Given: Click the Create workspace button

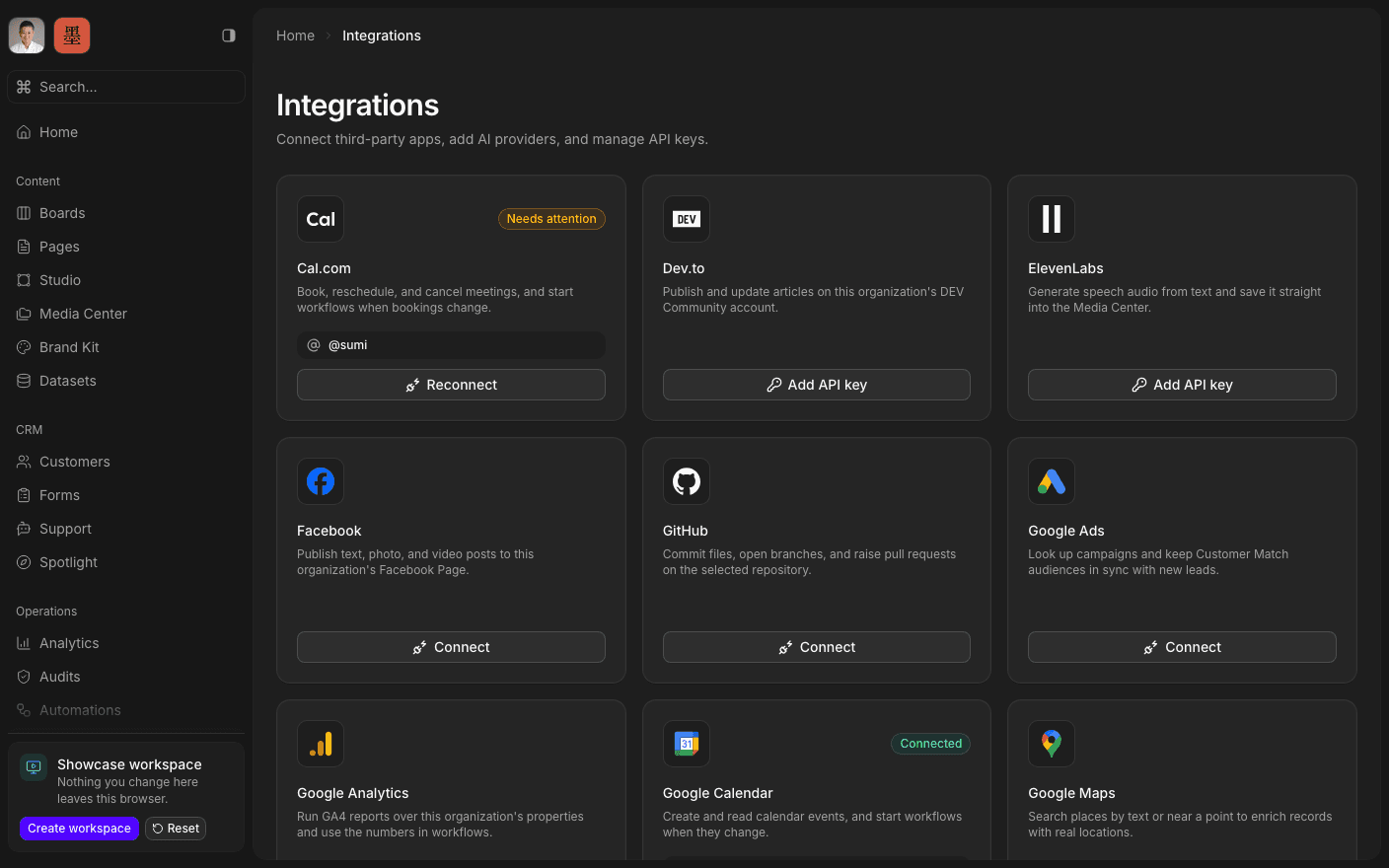Looking at the screenshot, I should pos(79,829).
